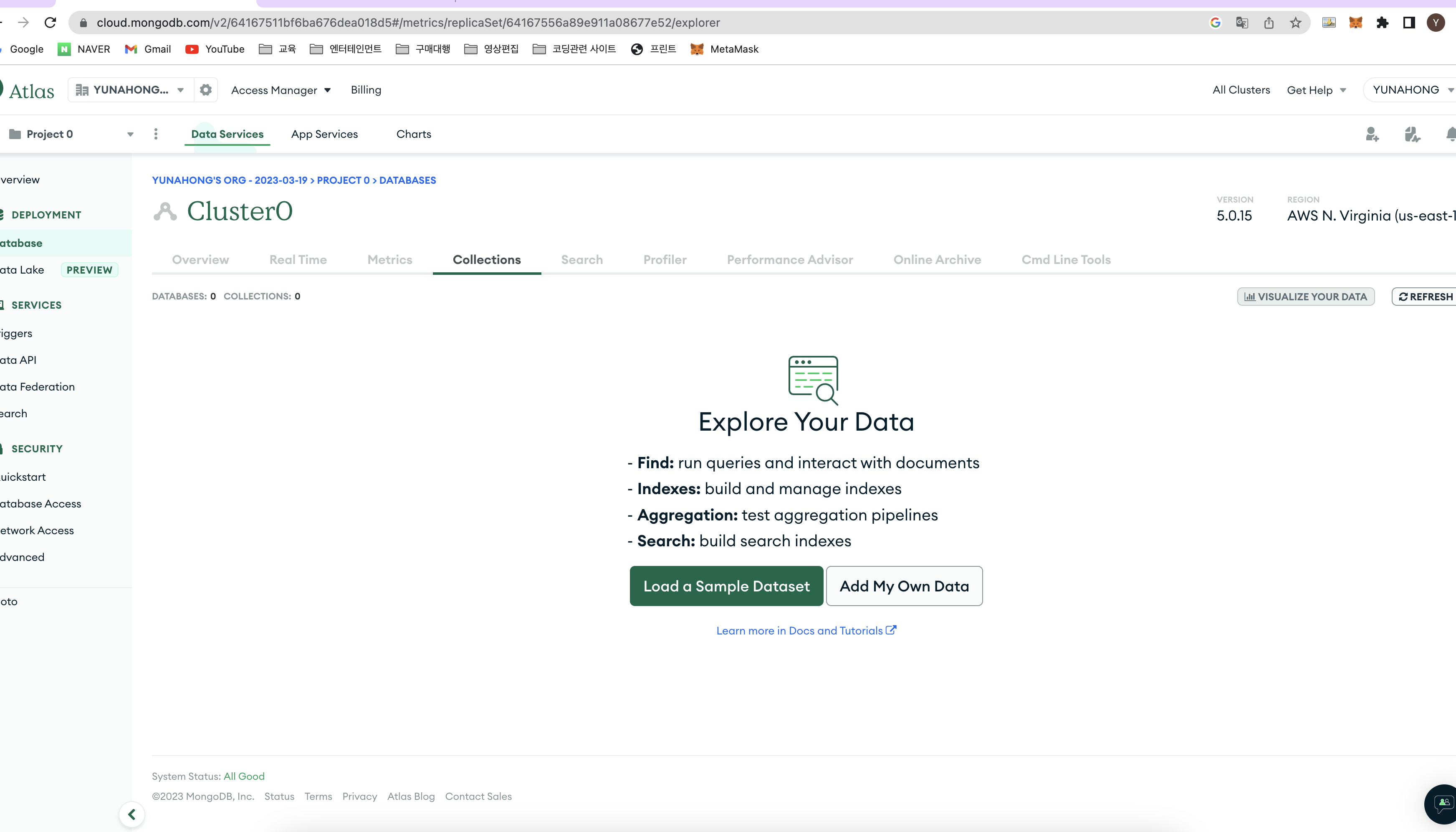Bookmark this page with the star icon
The width and height of the screenshot is (1456, 832).
pyautogui.click(x=1296, y=22)
